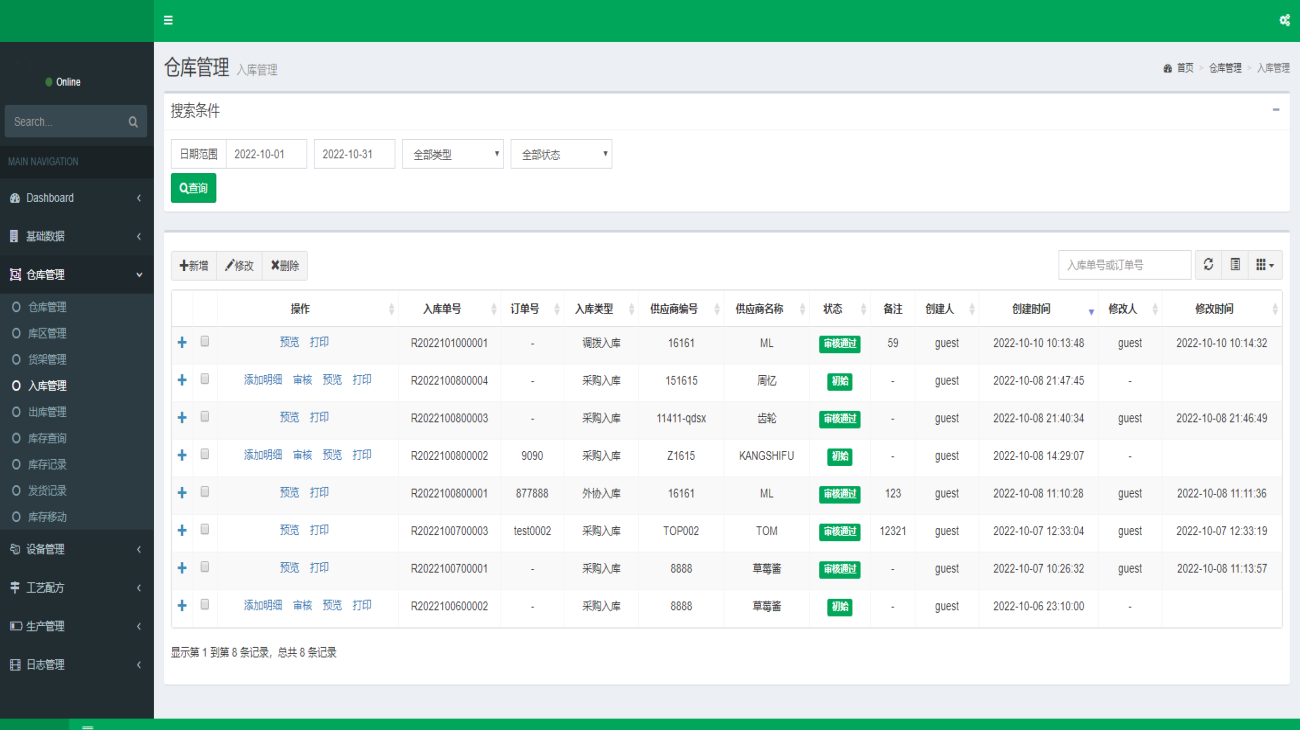The height and width of the screenshot is (730, 1300).
Task: Toggle table card view icon
Action: 1235,265
